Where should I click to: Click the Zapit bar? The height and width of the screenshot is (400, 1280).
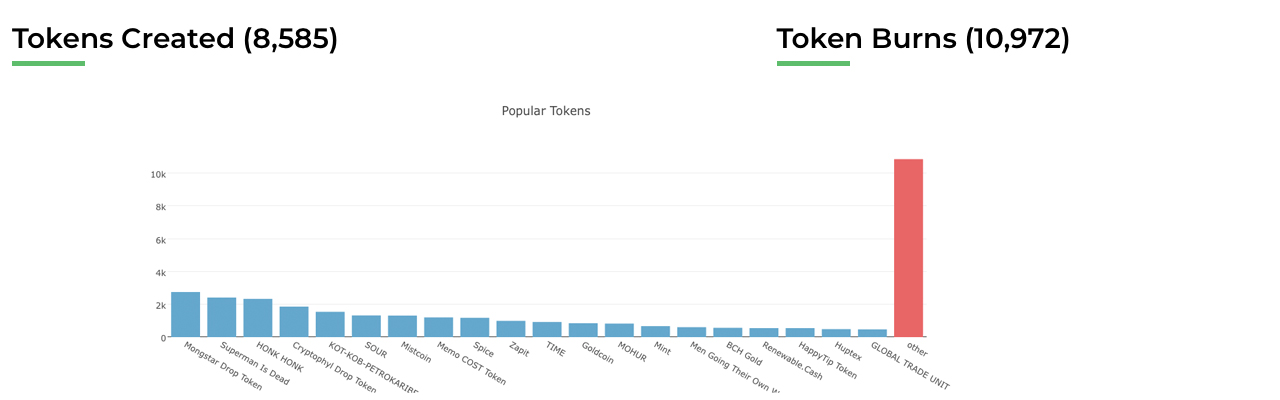[511, 329]
